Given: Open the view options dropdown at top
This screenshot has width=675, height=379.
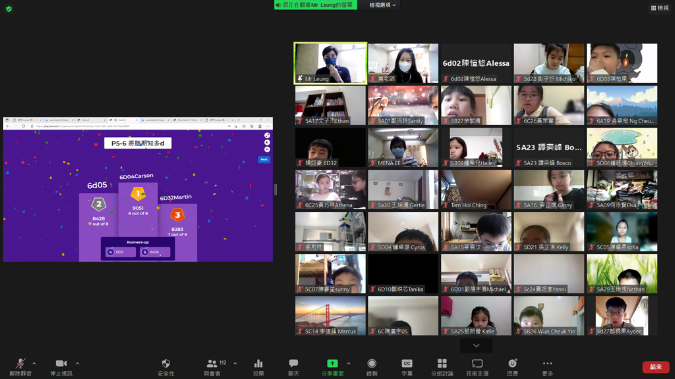Looking at the screenshot, I should (382, 5).
